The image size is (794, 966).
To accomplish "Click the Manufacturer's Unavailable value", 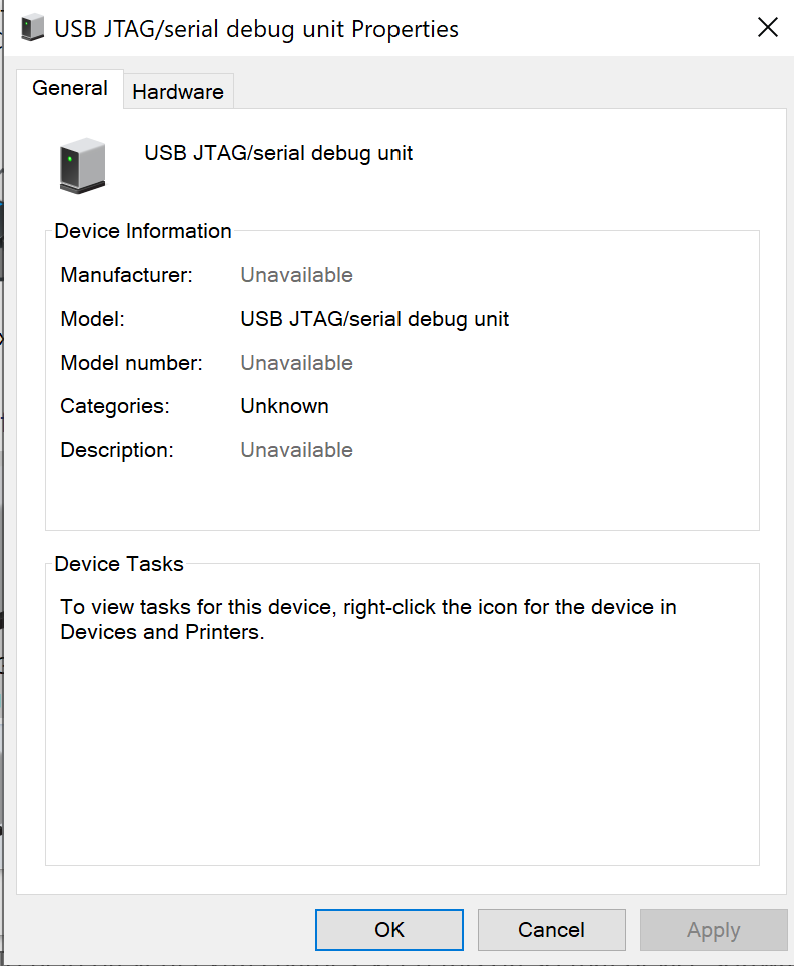I will pos(296,275).
